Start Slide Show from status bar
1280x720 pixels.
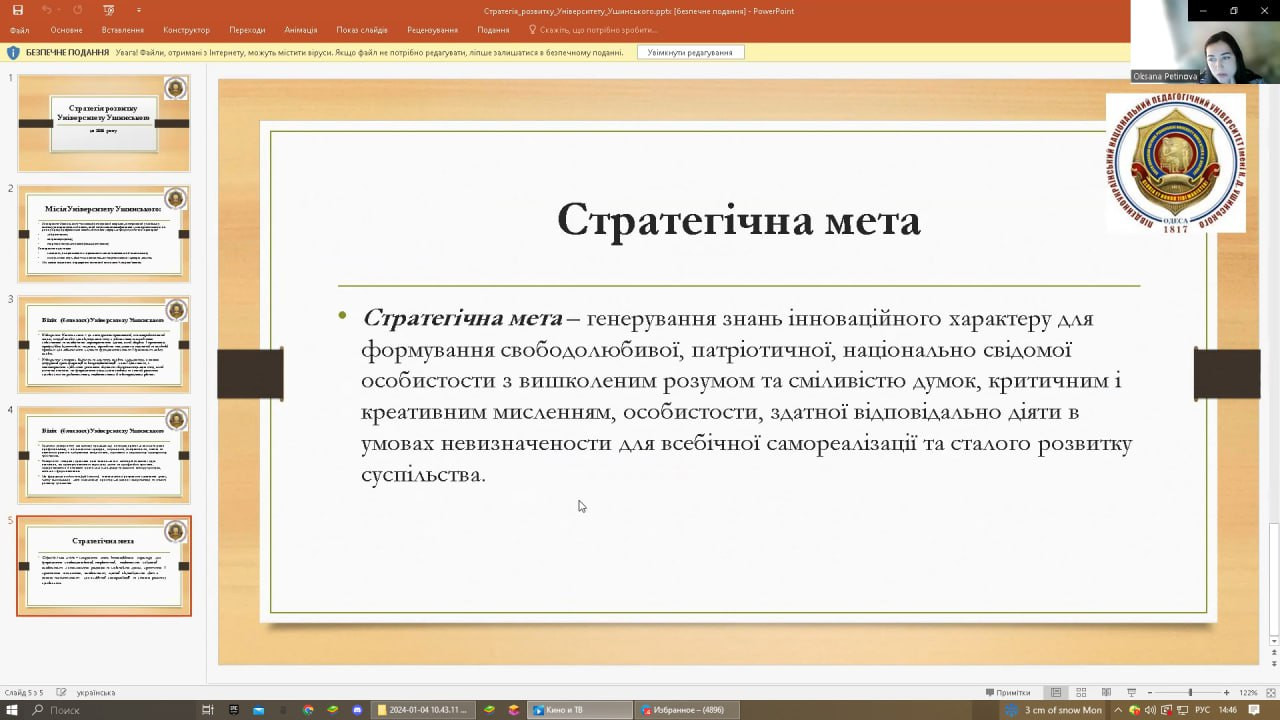point(1131,692)
